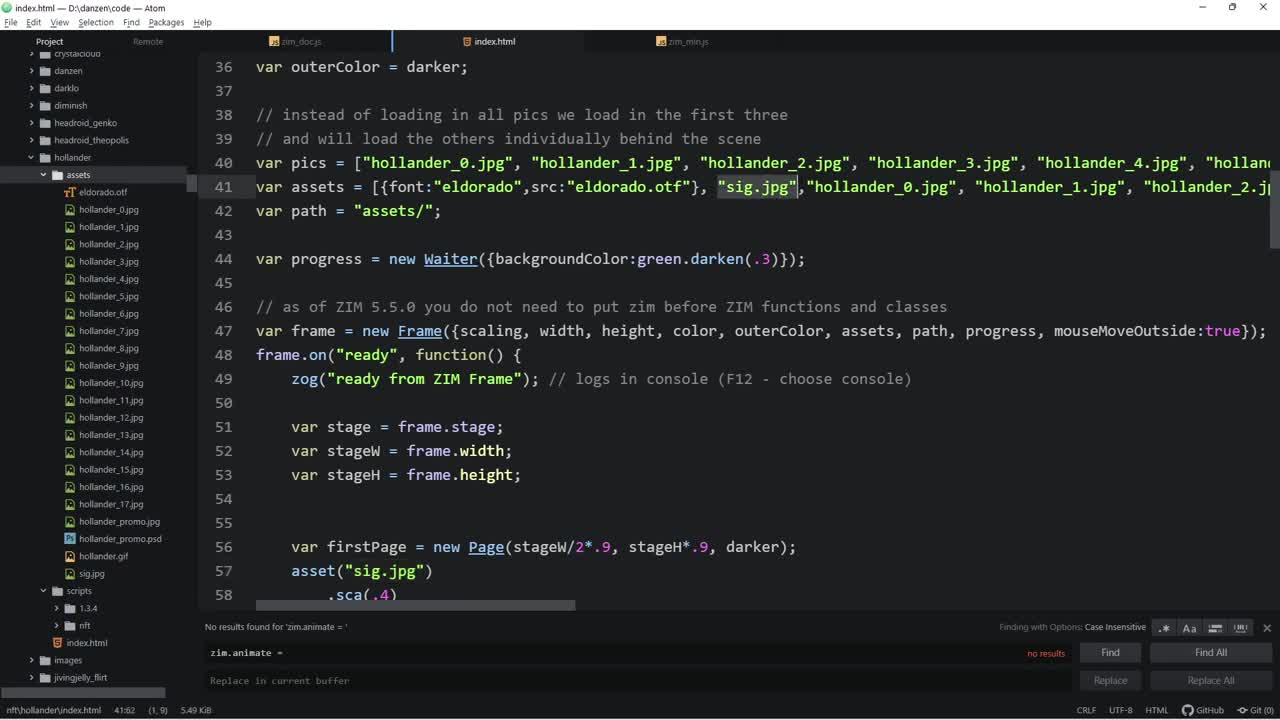Switch to the zim_min.js tab
The width and height of the screenshot is (1280, 720).
(x=682, y=42)
